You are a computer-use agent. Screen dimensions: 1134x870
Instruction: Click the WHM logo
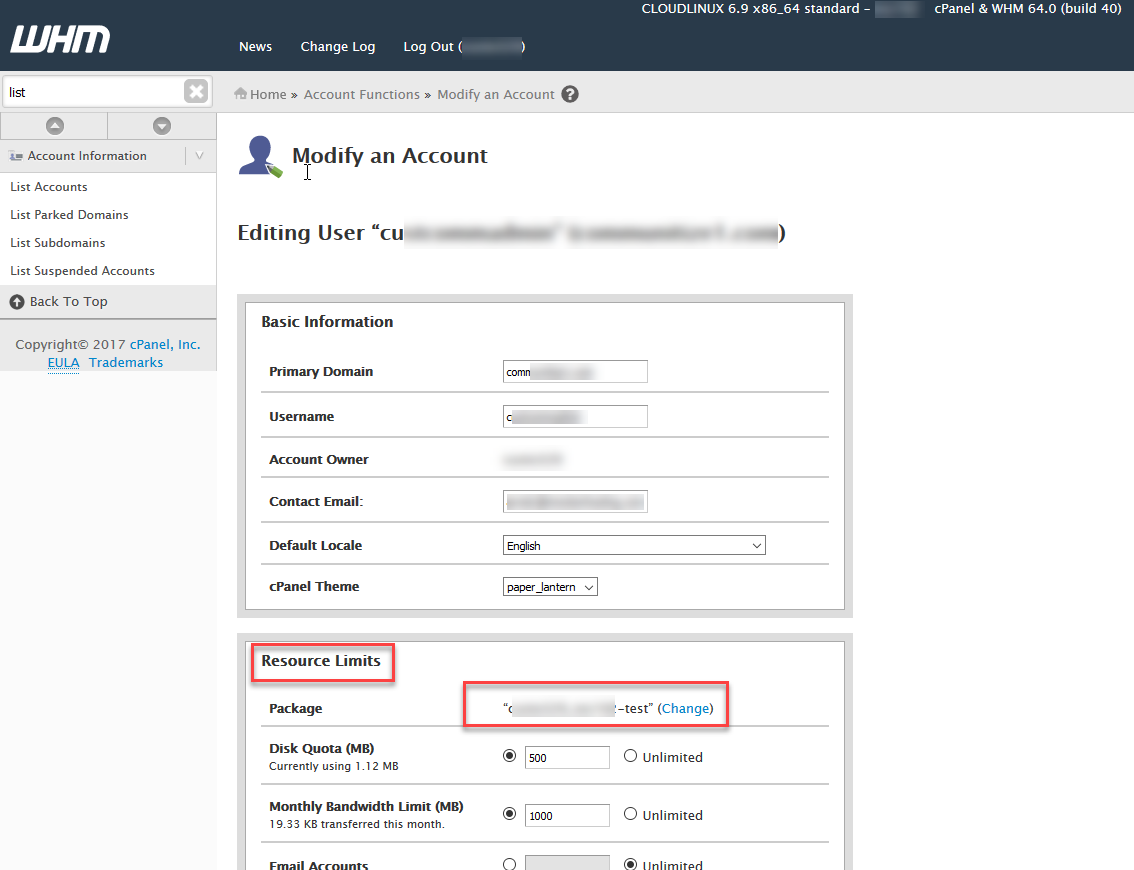[60, 40]
